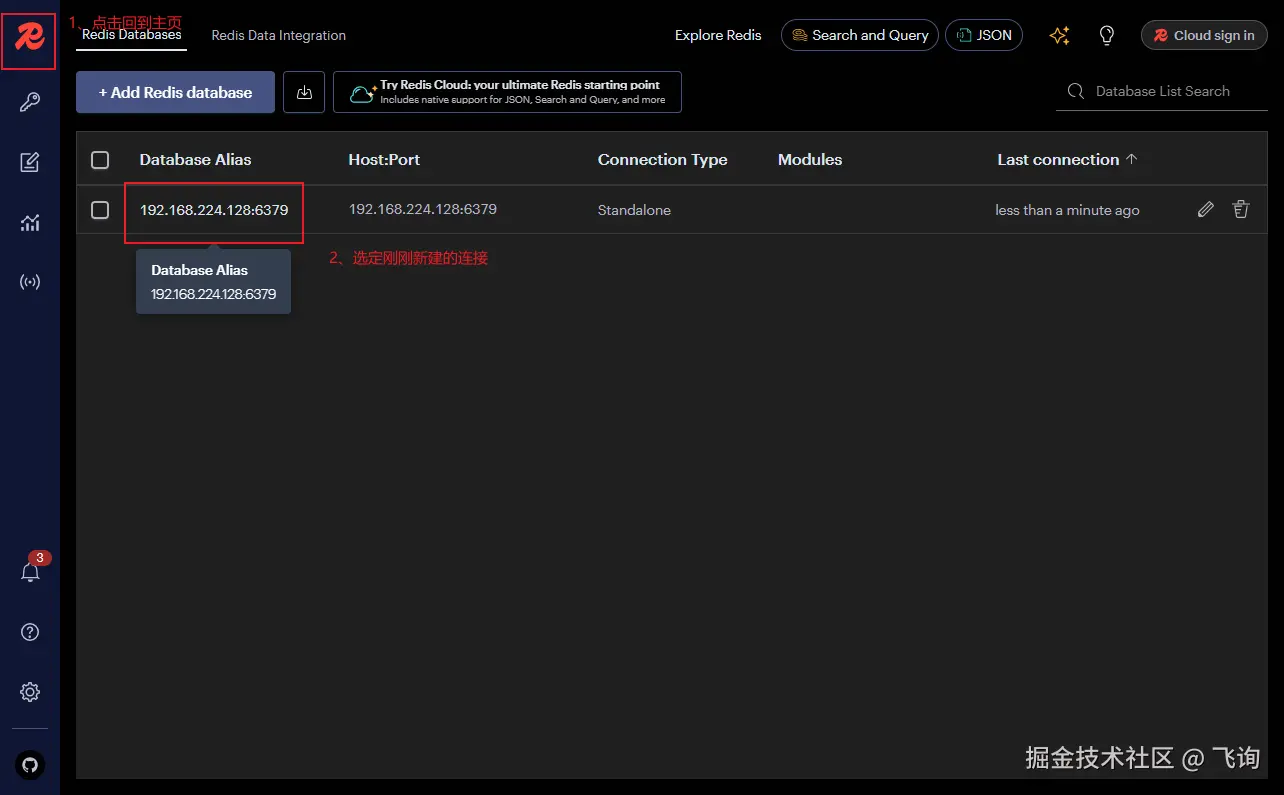Open the Pub/Sub broadcast icon
Image resolution: width=1284 pixels, height=795 pixels.
point(30,282)
